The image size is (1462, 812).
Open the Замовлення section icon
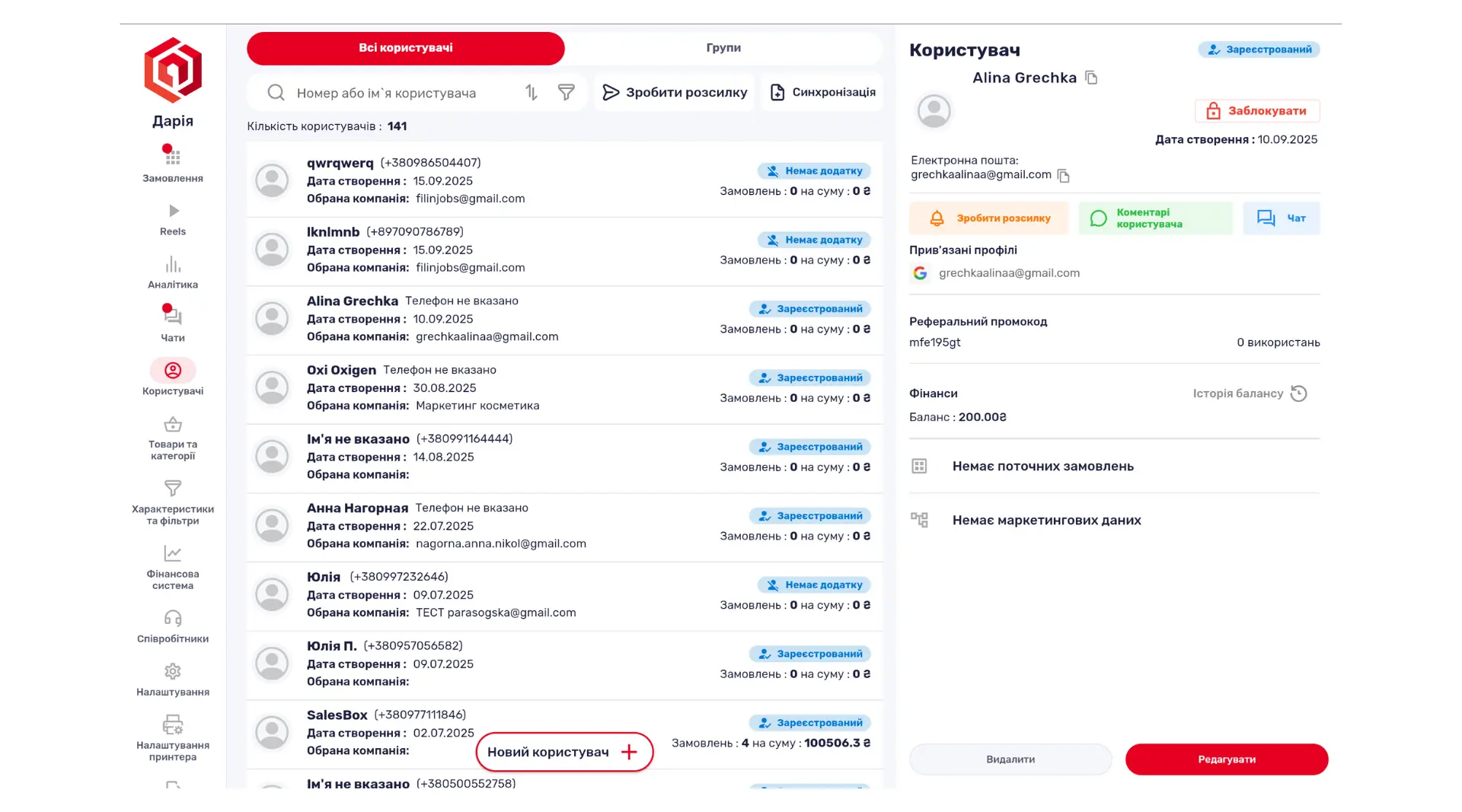[173, 158]
